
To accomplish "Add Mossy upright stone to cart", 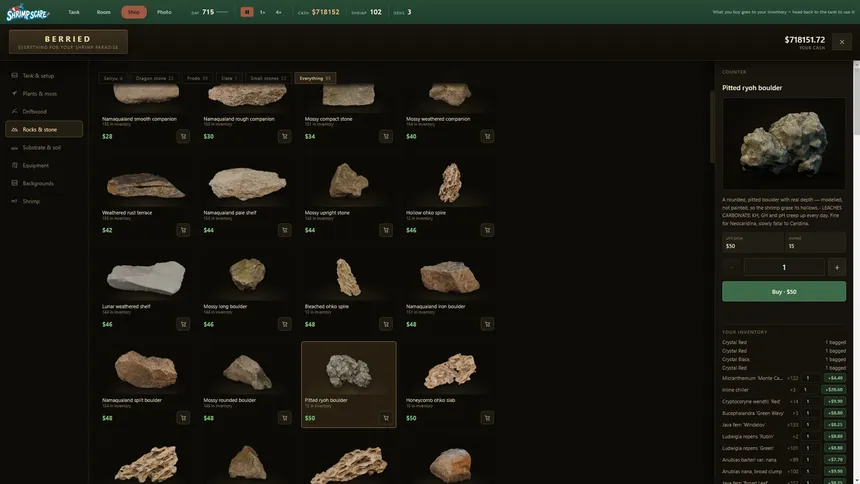I will point(386,230).
